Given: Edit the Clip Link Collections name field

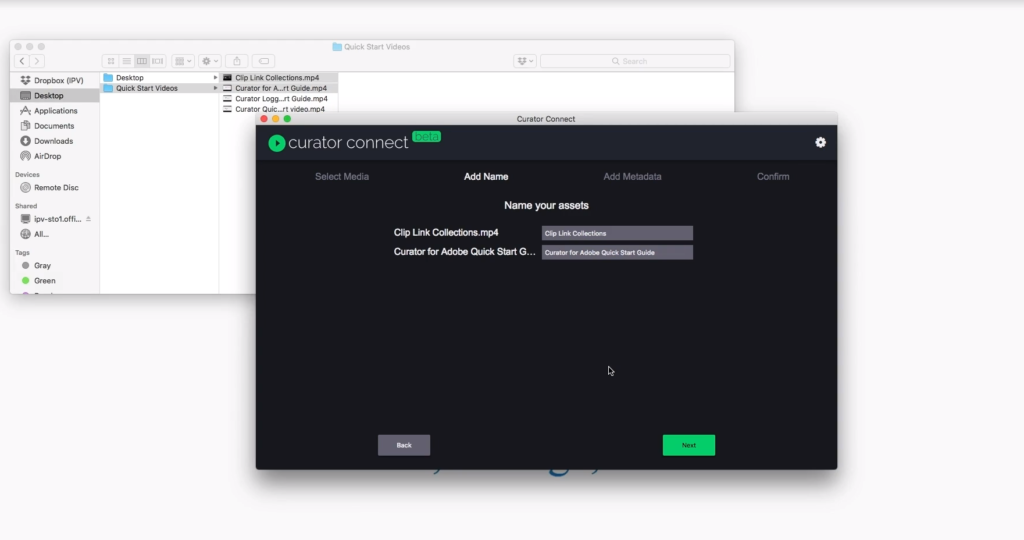Looking at the screenshot, I should pos(617,233).
